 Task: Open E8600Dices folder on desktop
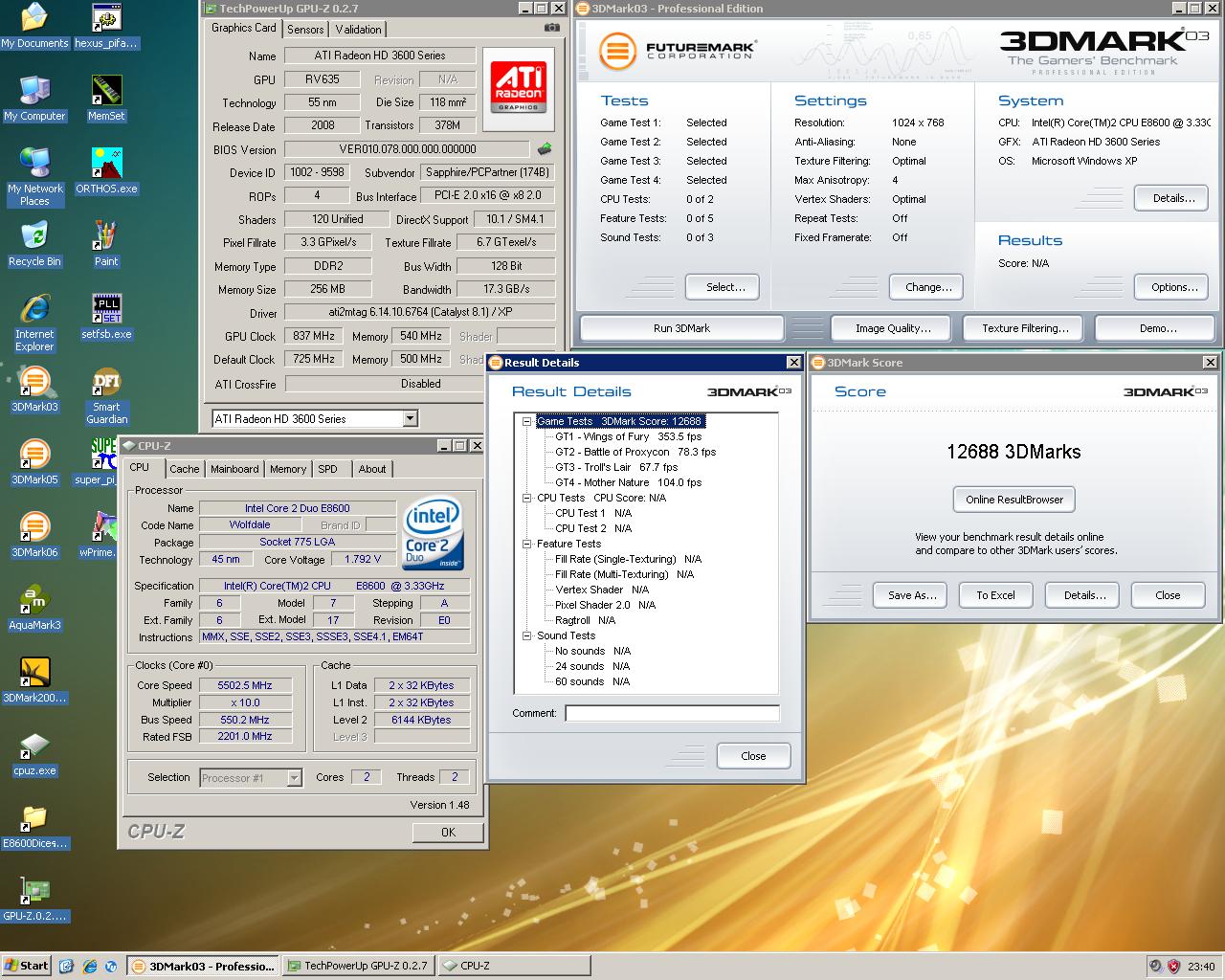coord(34,827)
